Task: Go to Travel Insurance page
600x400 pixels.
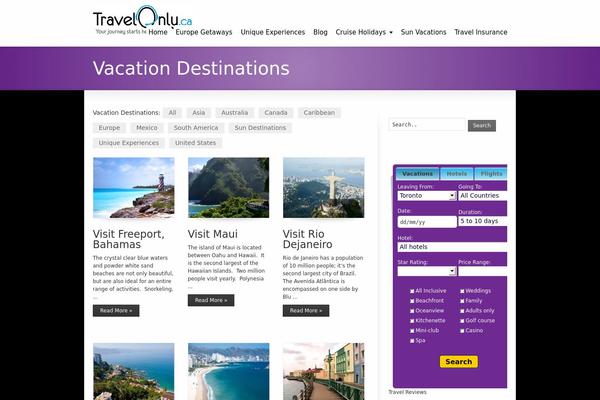Action: (x=481, y=32)
